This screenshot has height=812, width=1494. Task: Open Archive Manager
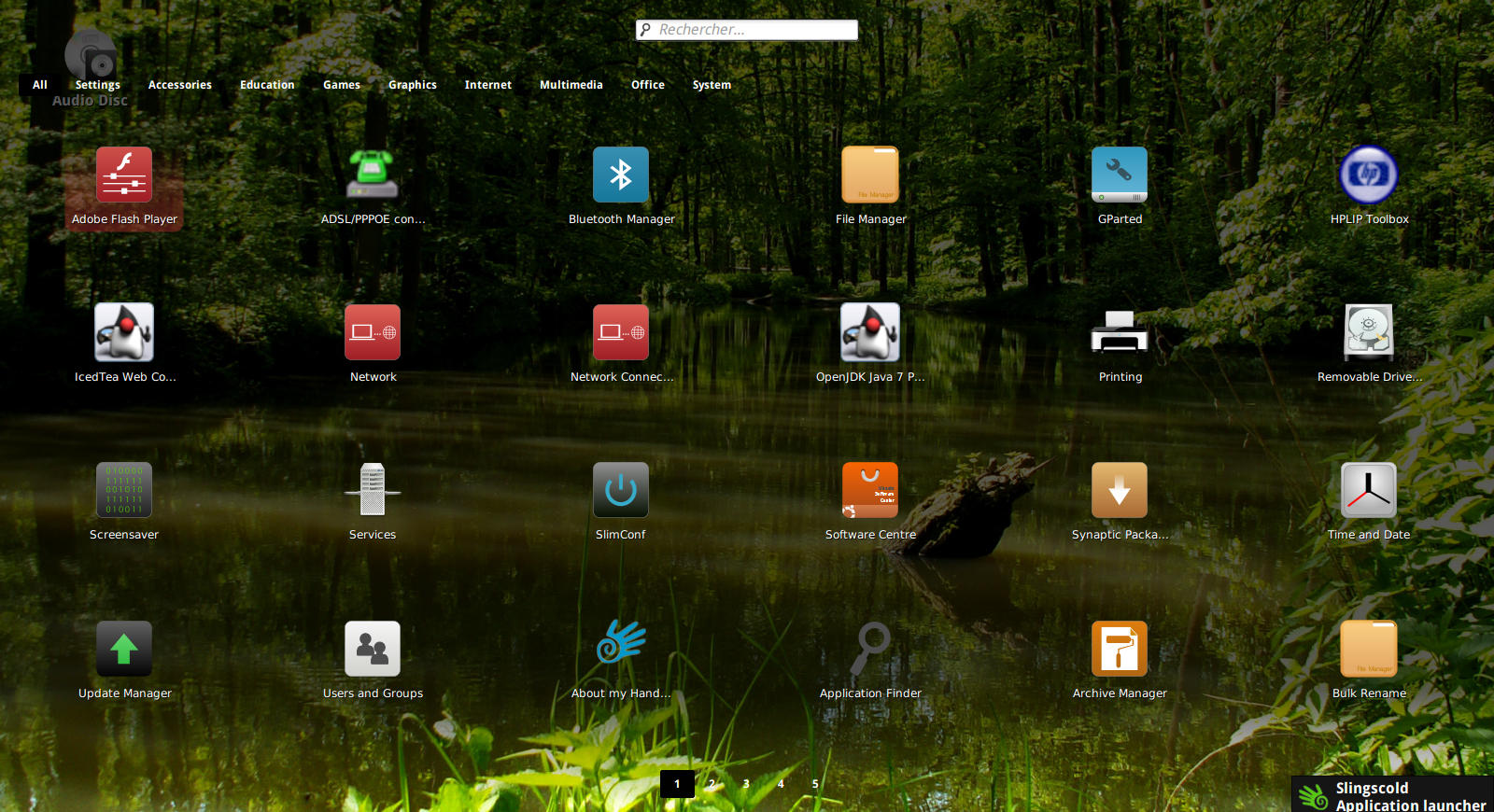(1120, 661)
